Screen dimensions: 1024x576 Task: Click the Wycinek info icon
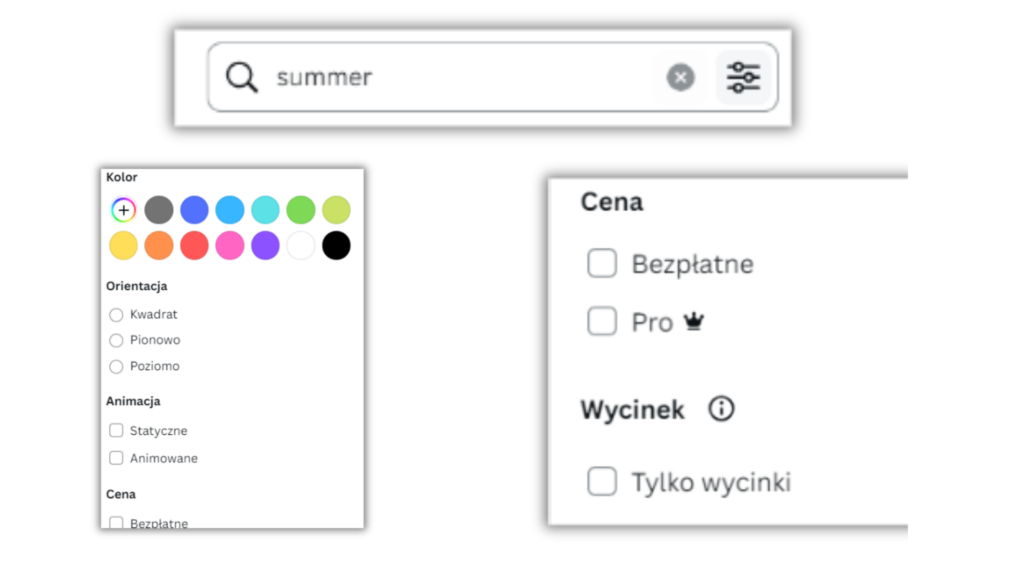[721, 409]
